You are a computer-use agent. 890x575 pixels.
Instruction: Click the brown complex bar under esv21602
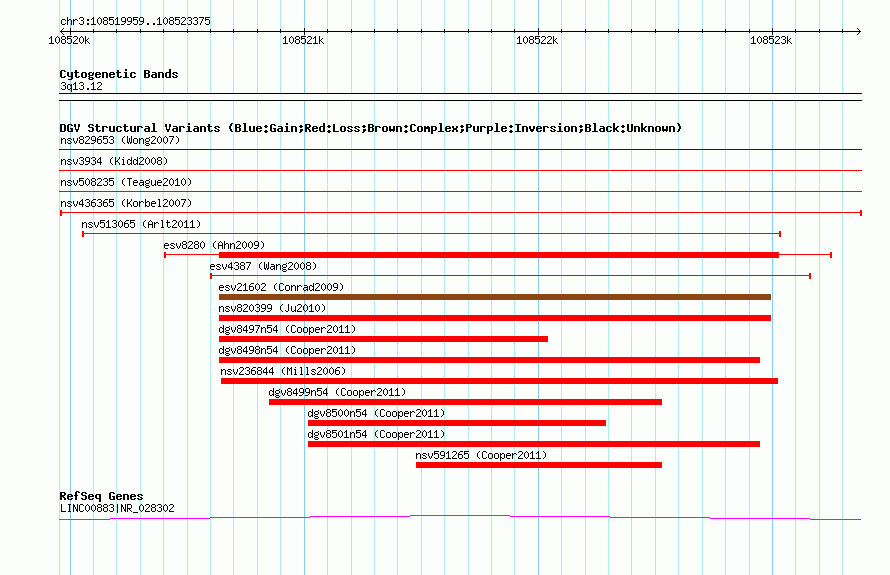[x=495, y=297]
